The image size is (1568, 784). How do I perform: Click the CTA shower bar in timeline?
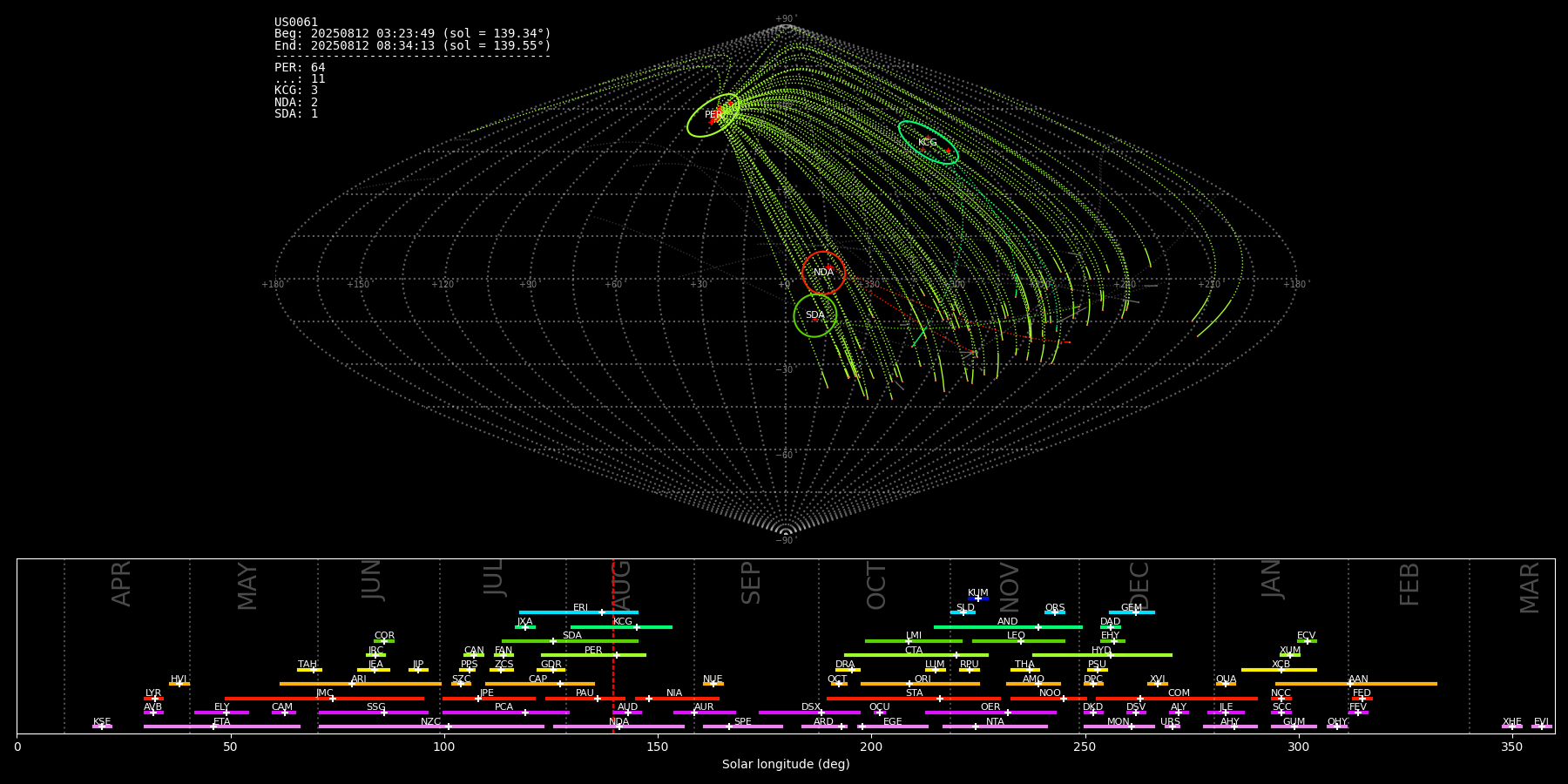(916, 655)
